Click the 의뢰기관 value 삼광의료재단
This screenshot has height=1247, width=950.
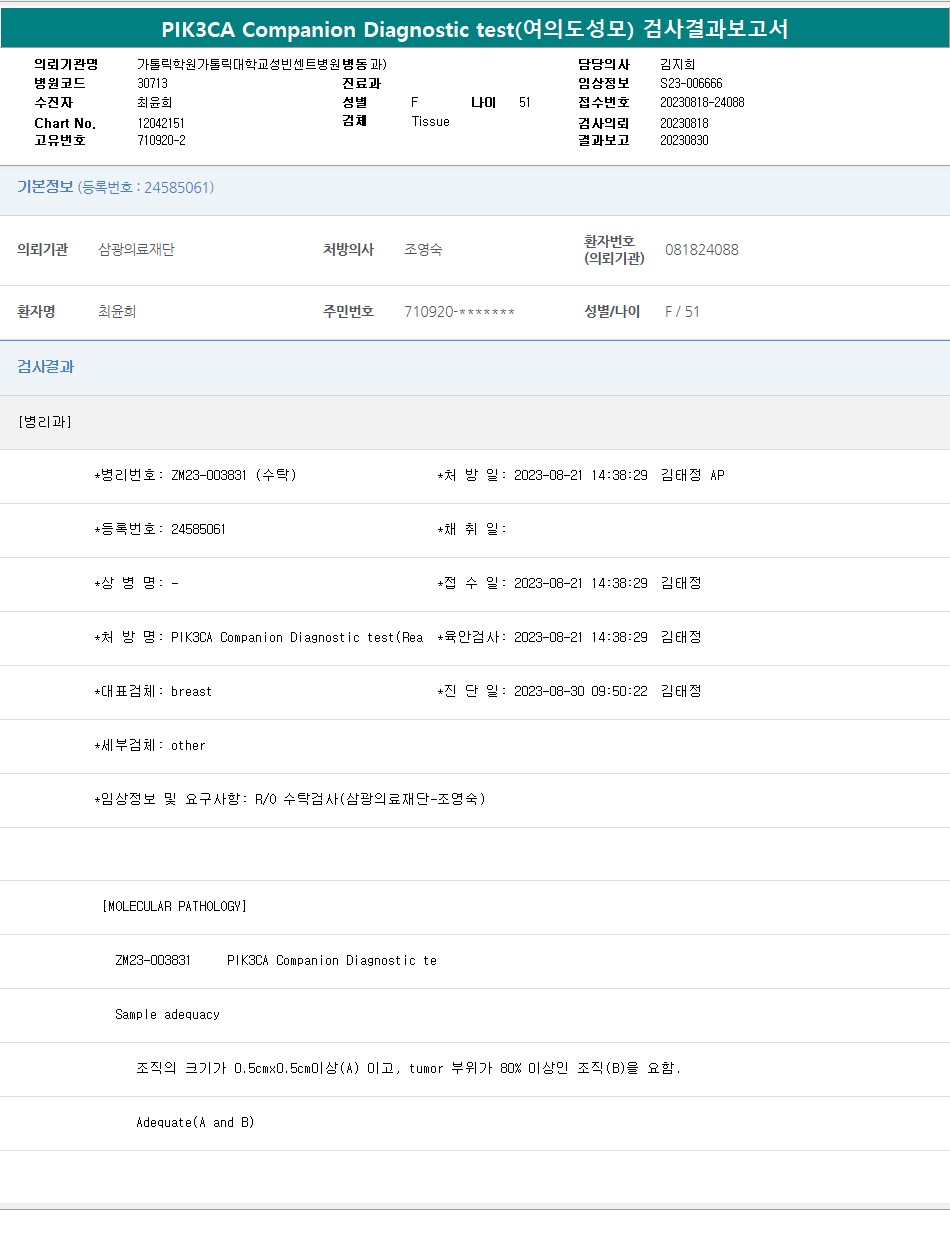[x=136, y=250]
